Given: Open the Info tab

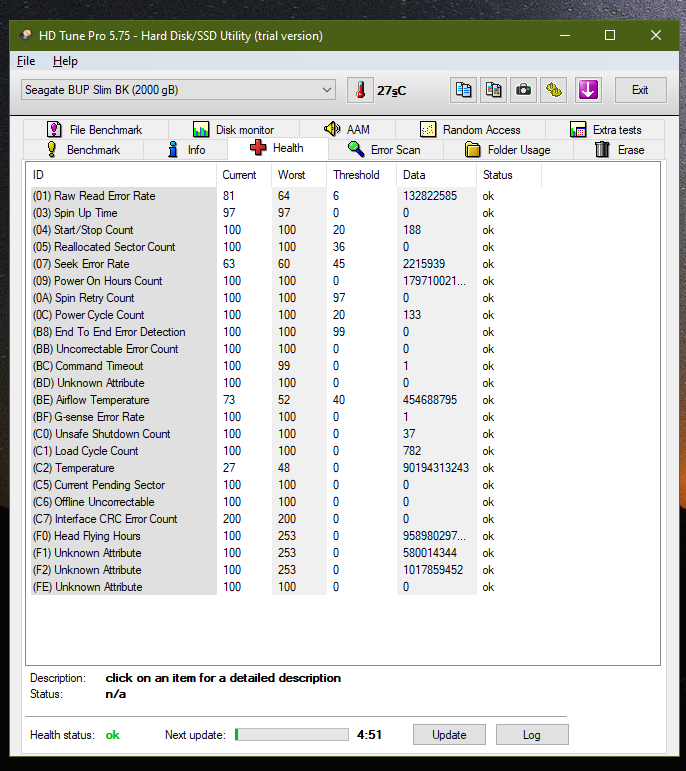Looking at the screenshot, I should point(185,149).
